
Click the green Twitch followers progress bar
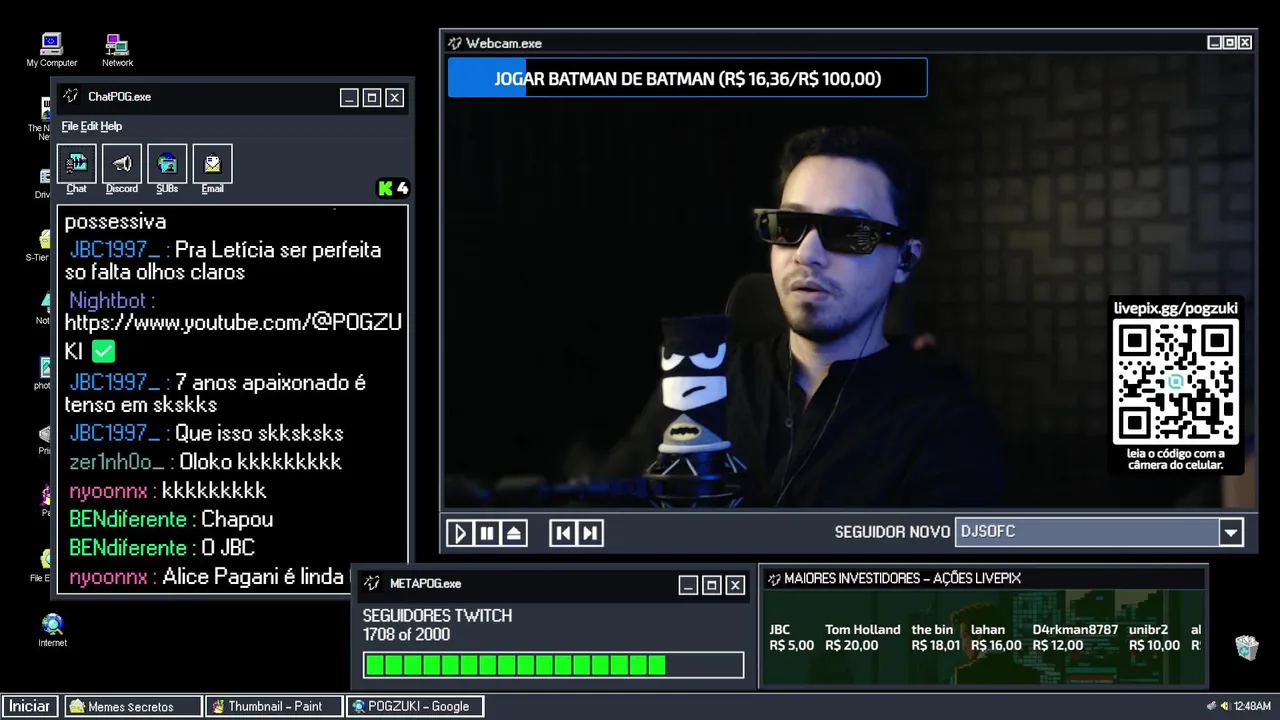pos(553,665)
